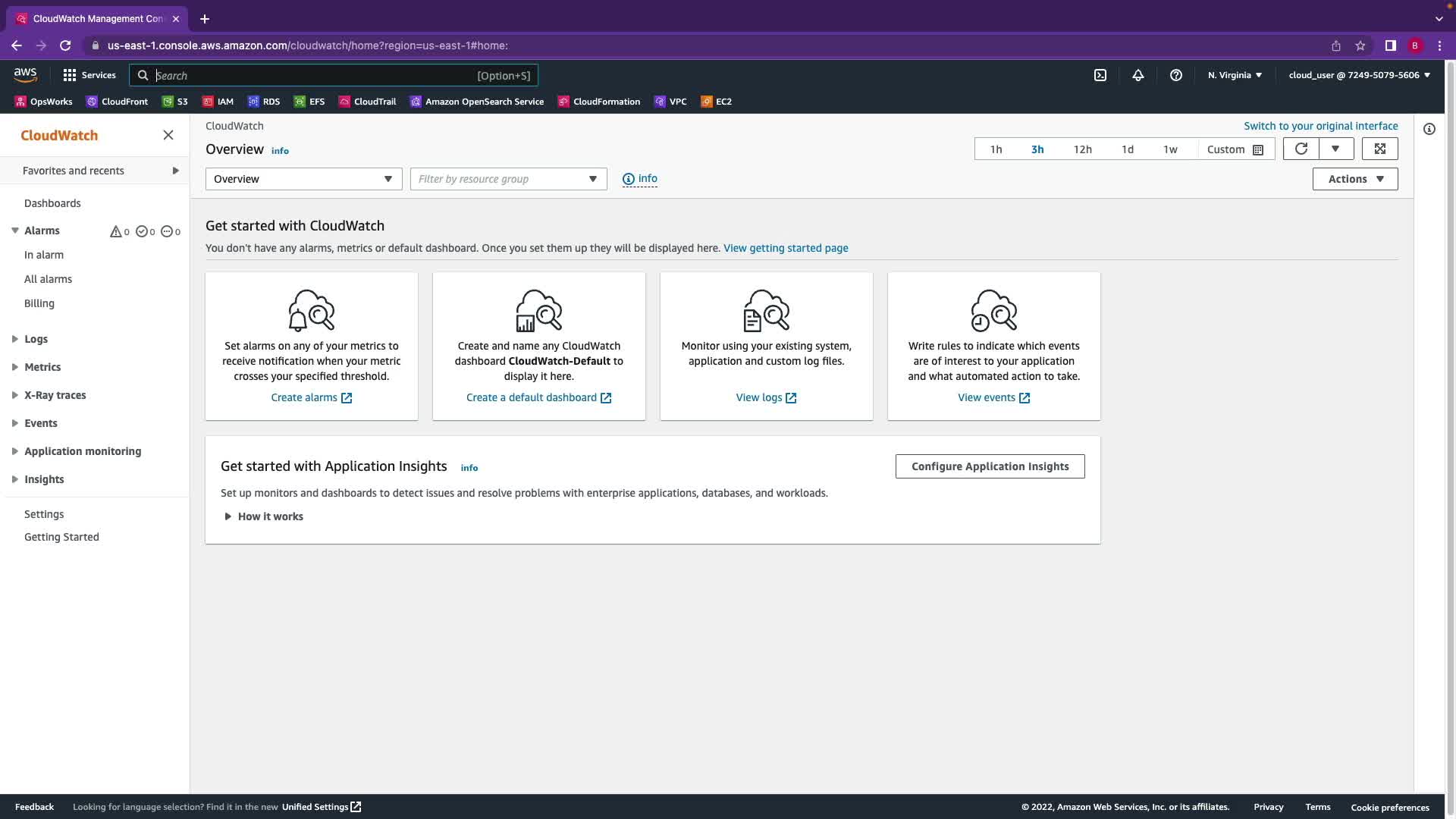Viewport: 1456px width, 819px height.
Task: Open the Actions dropdown menu
Action: pyautogui.click(x=1354, y=179)
